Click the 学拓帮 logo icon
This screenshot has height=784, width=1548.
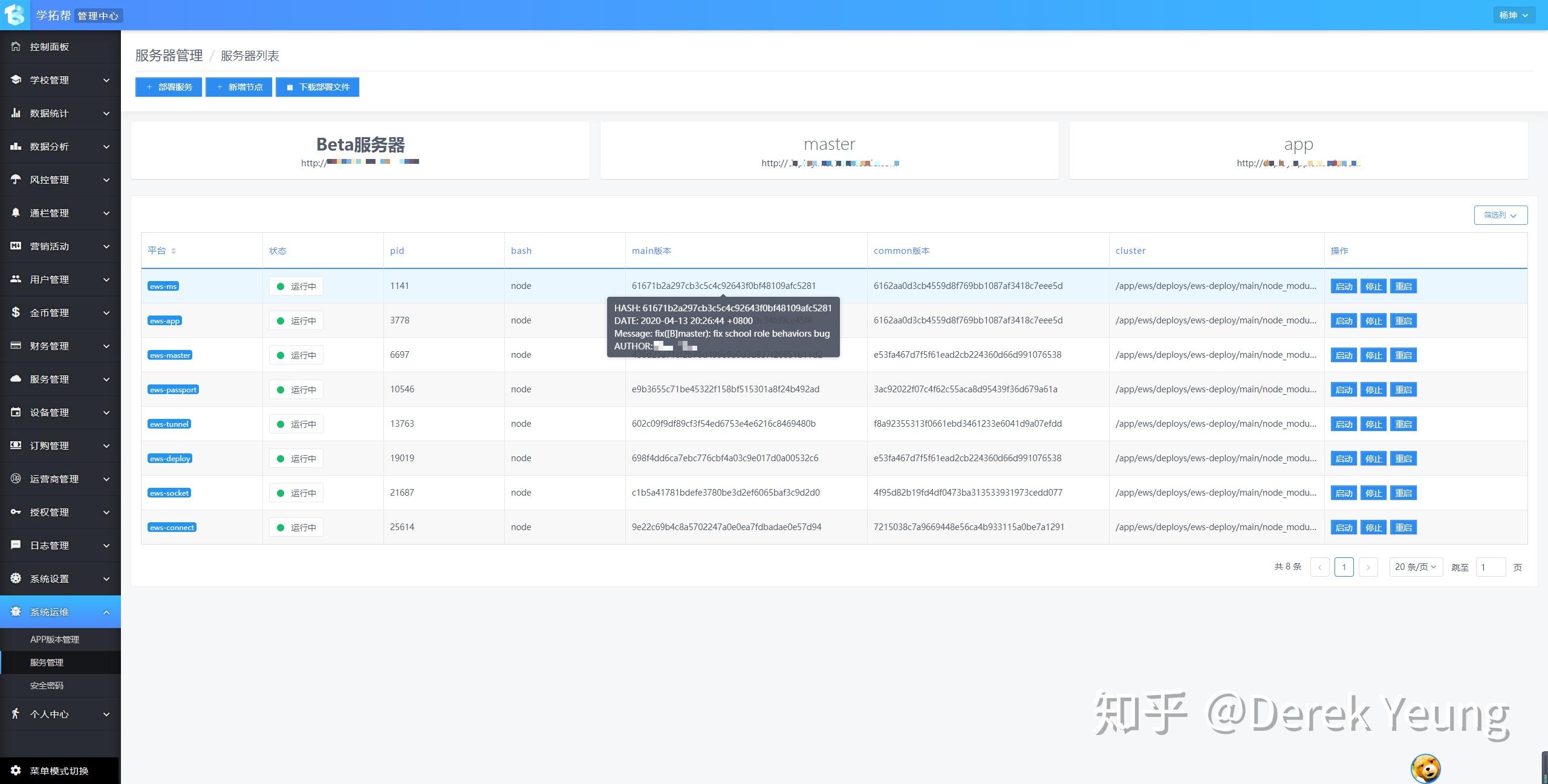tap(15, 15)
